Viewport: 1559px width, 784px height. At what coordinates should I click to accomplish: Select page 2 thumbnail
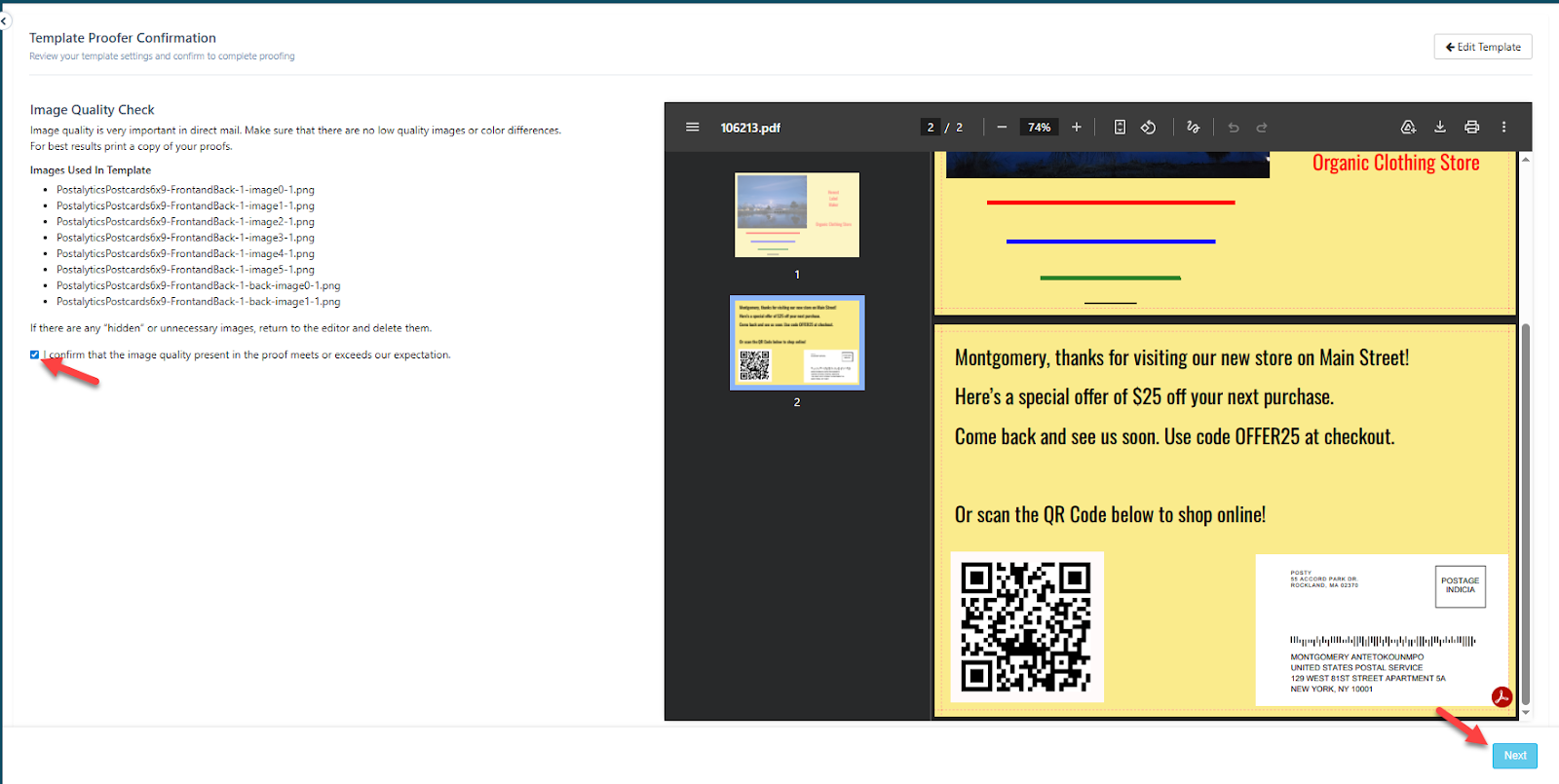[797, 343]
